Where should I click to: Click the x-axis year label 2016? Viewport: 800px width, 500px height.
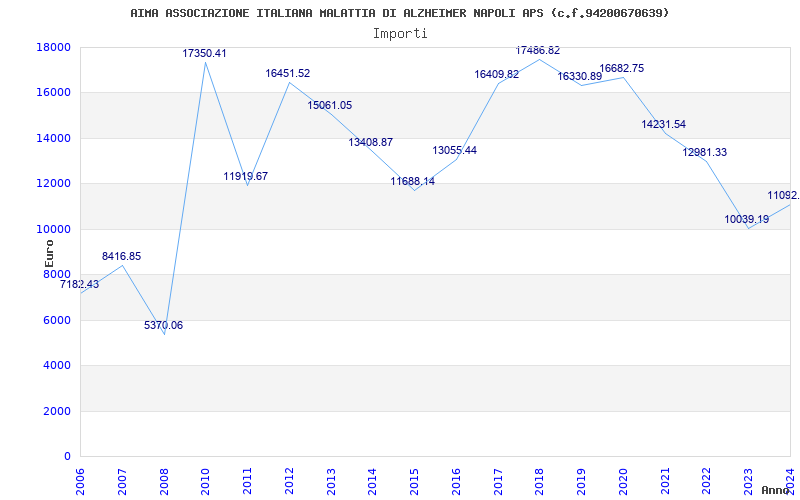[456, 482]
